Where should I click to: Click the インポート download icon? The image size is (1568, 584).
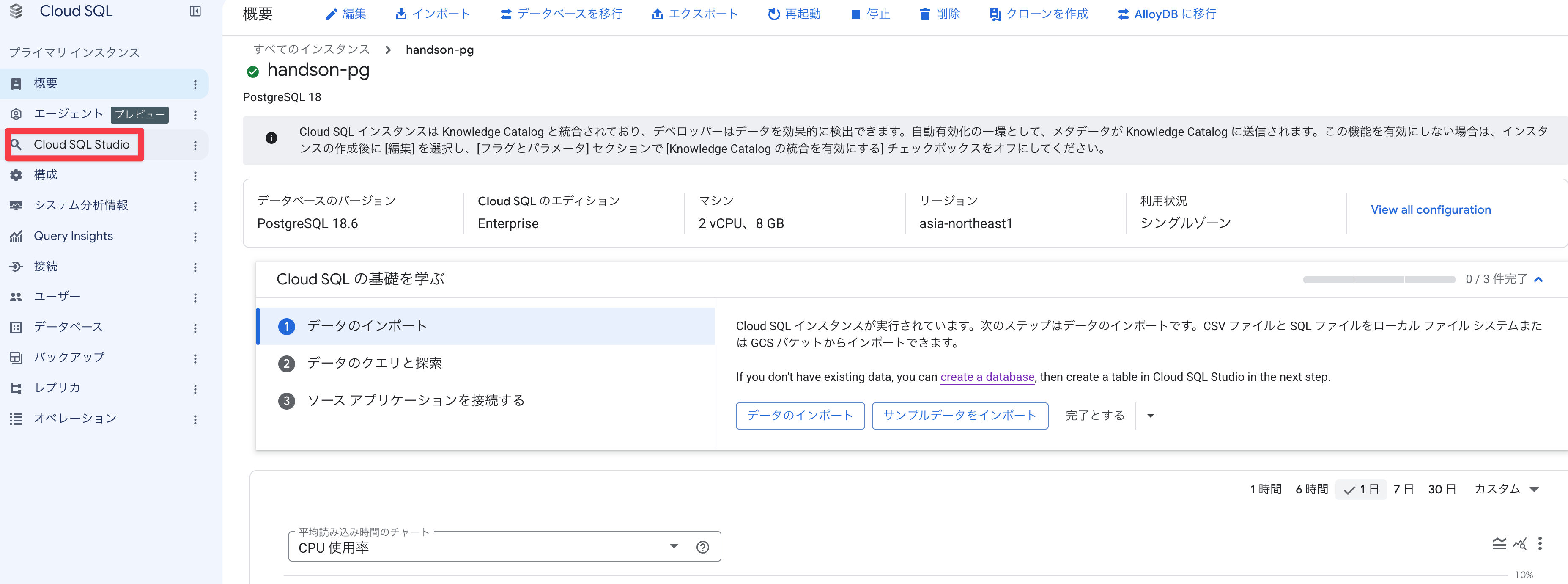click(401, 14)
